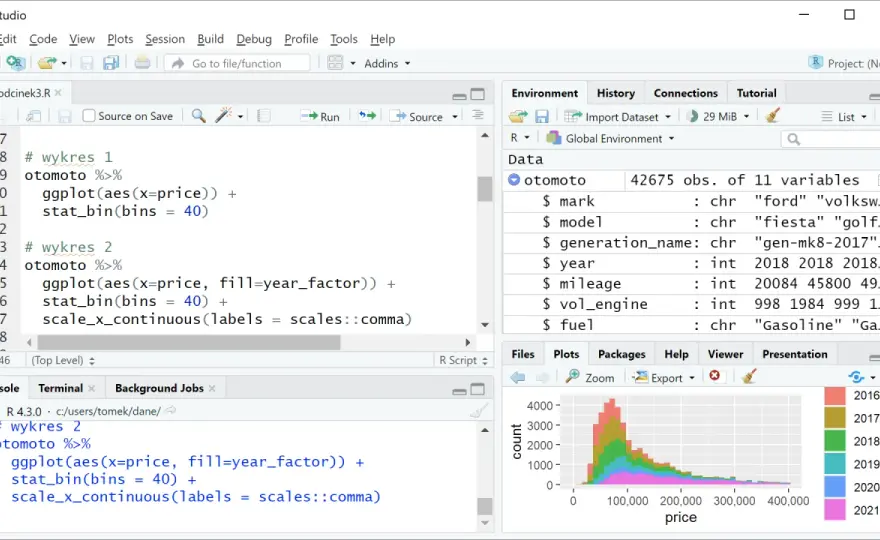The image size is (880, 540).
Task: Open the Code menu
Action: (x=43, y=39)
